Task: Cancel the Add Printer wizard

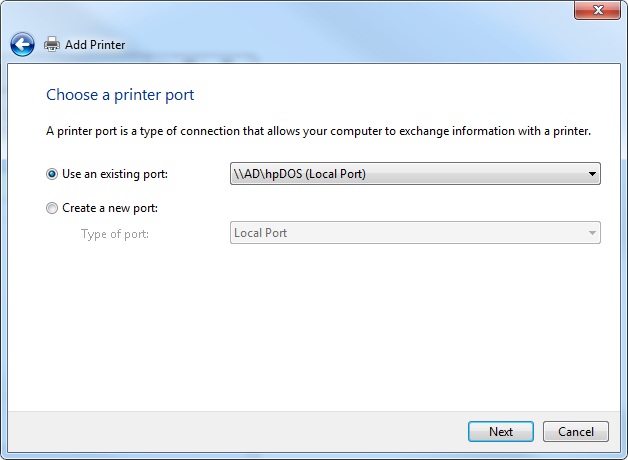Action: tap(576, 432)
